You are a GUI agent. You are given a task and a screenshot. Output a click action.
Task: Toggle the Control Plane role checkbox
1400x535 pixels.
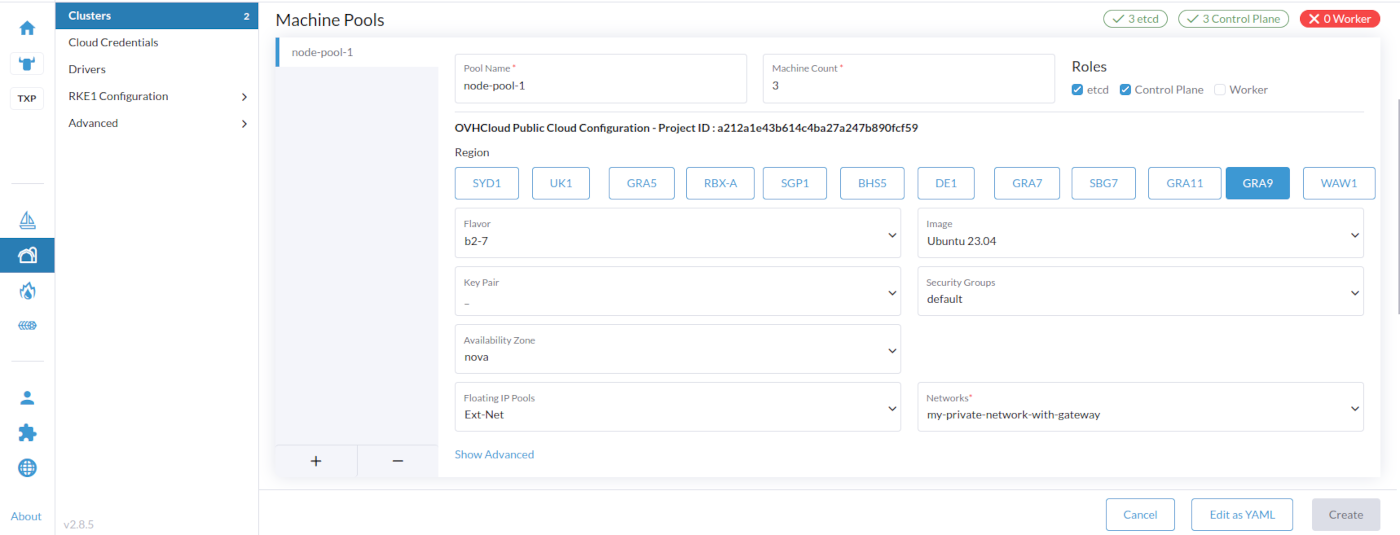click(1125, 90)
